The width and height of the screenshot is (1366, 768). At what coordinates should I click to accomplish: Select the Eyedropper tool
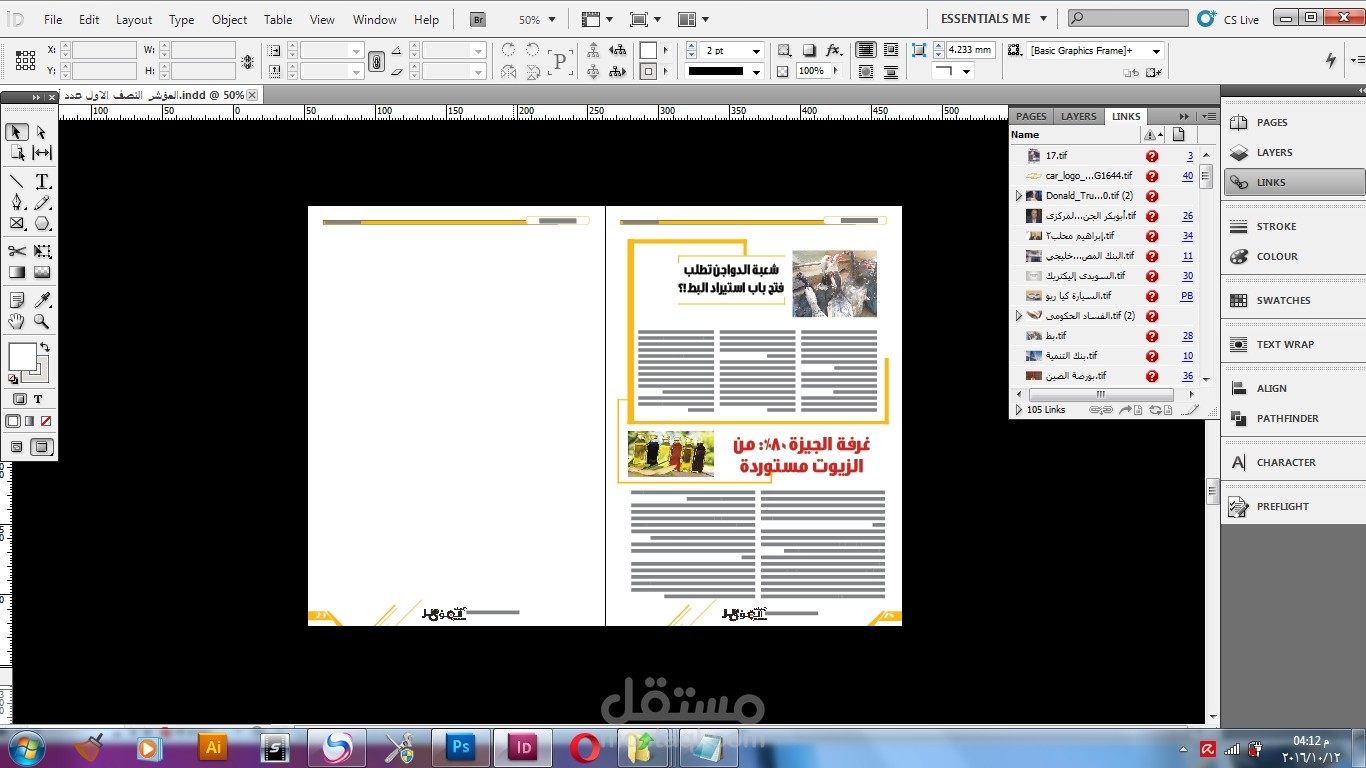(x=42, y=300)
